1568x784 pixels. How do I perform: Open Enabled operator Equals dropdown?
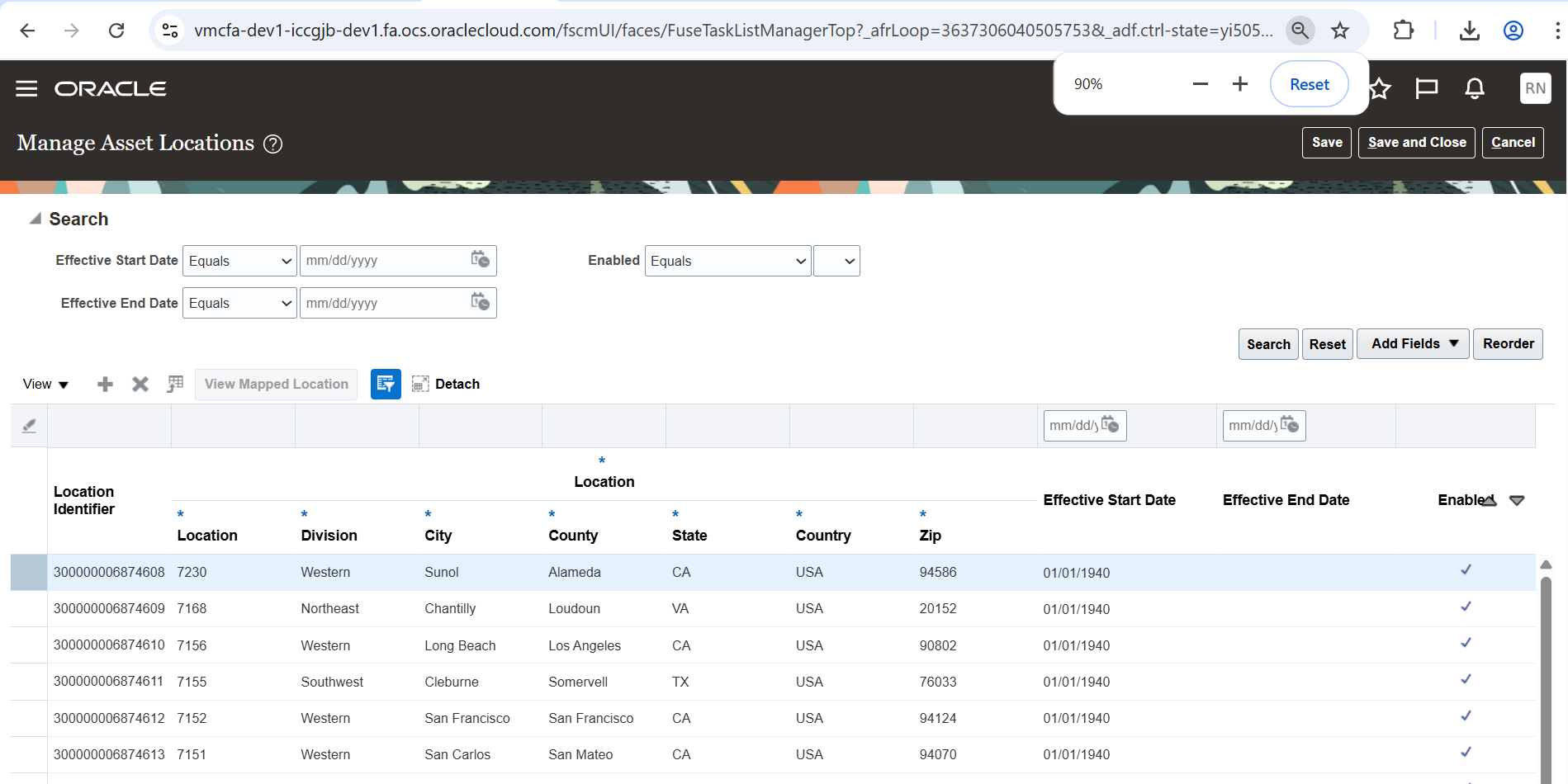click(x=727, y=261)
